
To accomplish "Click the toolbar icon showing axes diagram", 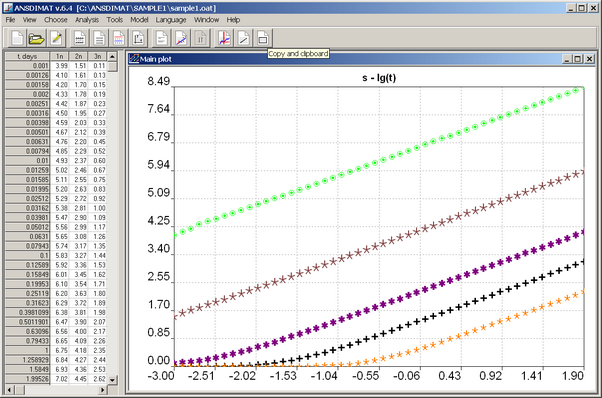I will pyautogui.click(x=138, y=38).
